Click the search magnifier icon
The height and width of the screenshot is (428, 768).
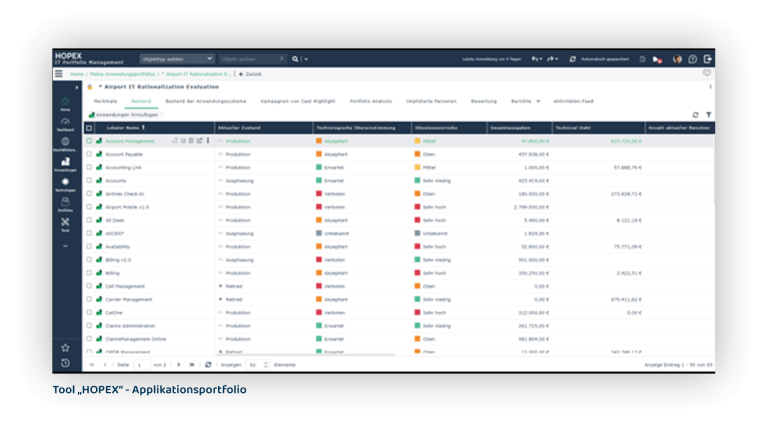pyautogui.click(x=295, y=59)
